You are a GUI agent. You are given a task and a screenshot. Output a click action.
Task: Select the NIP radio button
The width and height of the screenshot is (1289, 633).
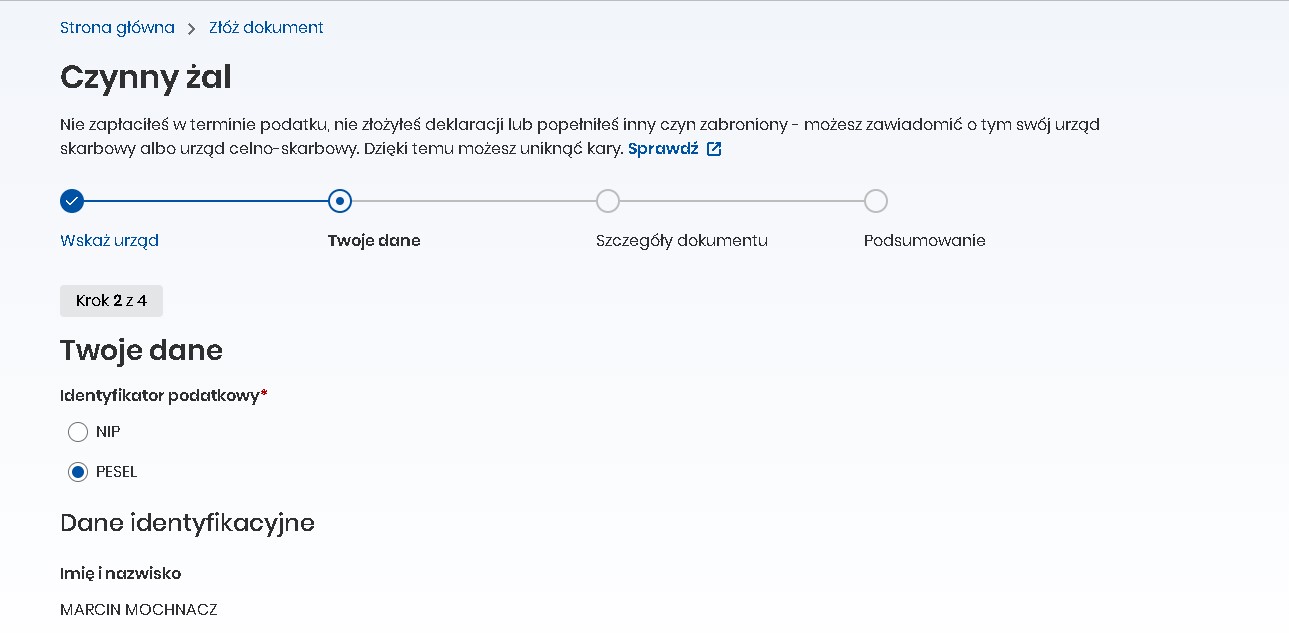(x=78, y=432)
